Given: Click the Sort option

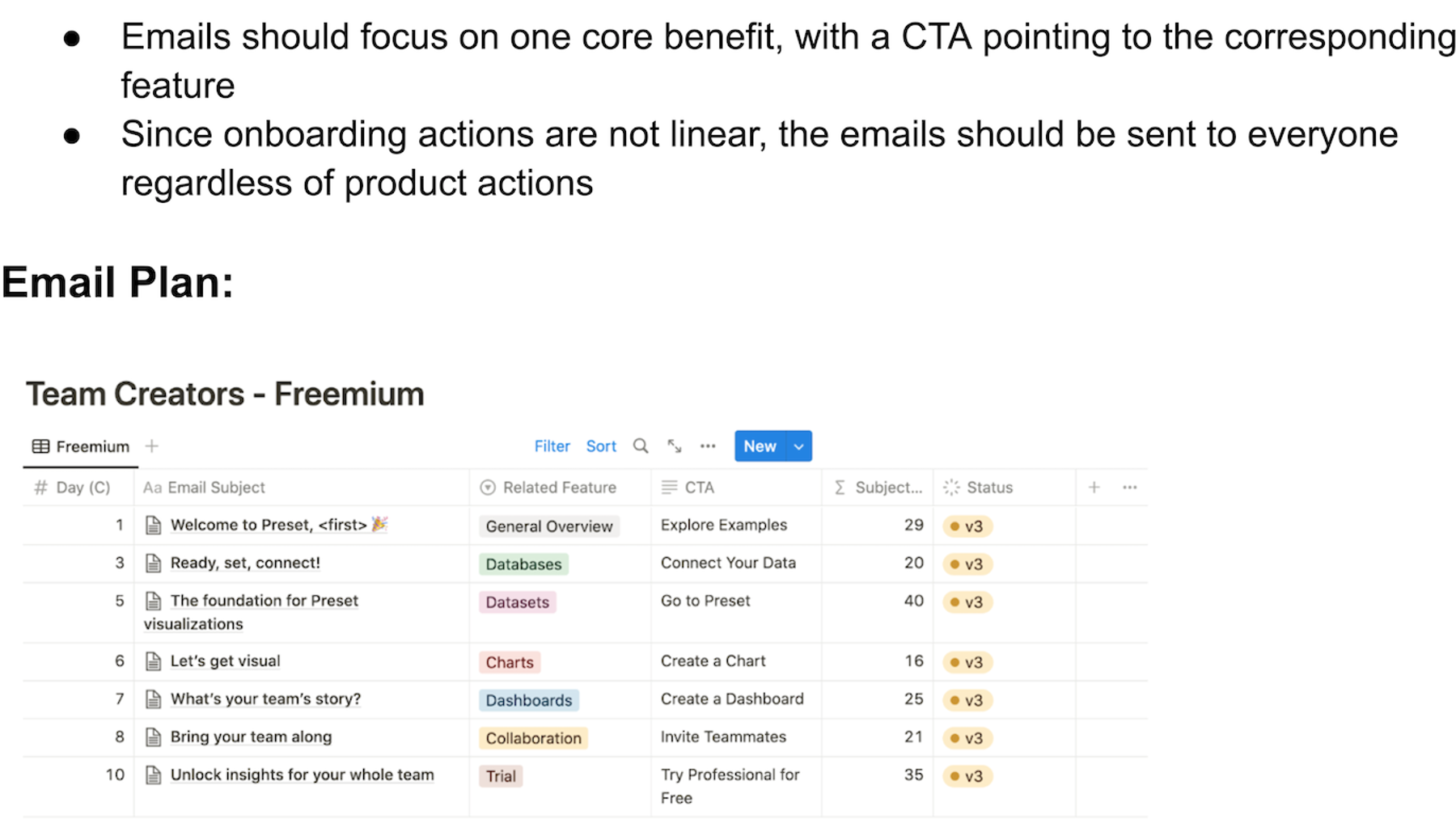Looking at the screenshot, I should coord(601,446).
